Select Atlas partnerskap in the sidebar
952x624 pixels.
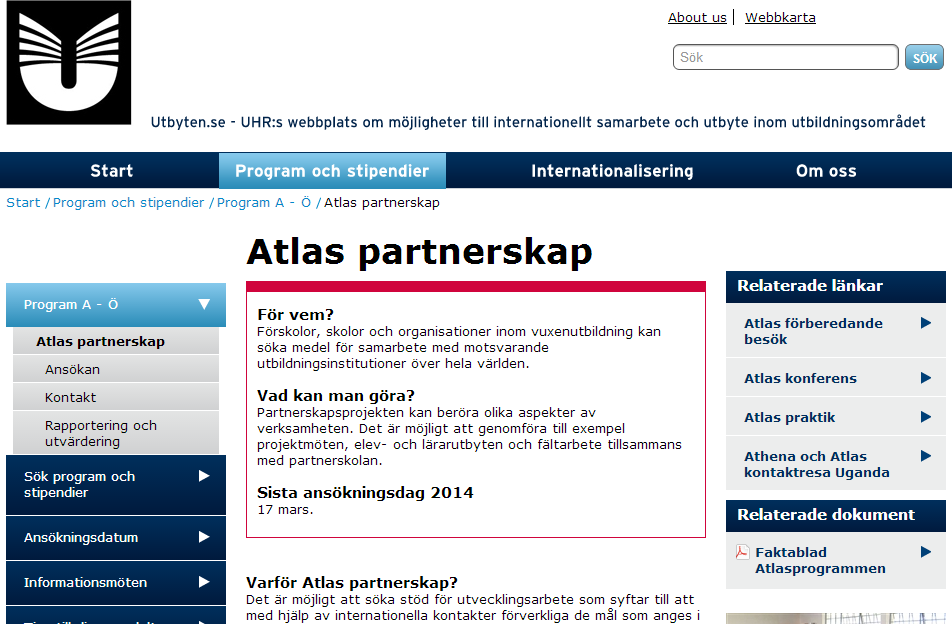coord(116,341)
